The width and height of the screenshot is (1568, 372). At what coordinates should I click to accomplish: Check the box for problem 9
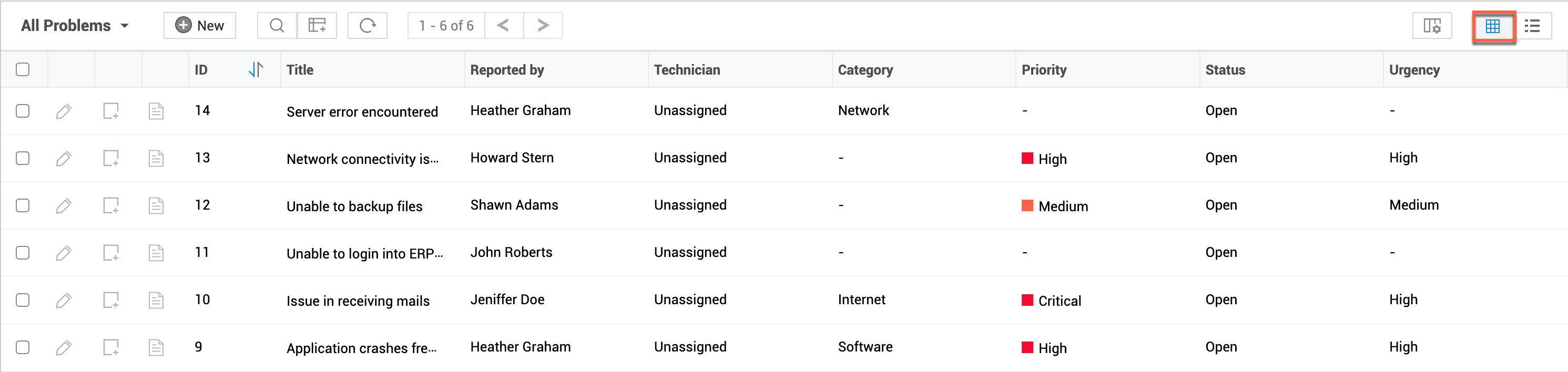(23, 348)
